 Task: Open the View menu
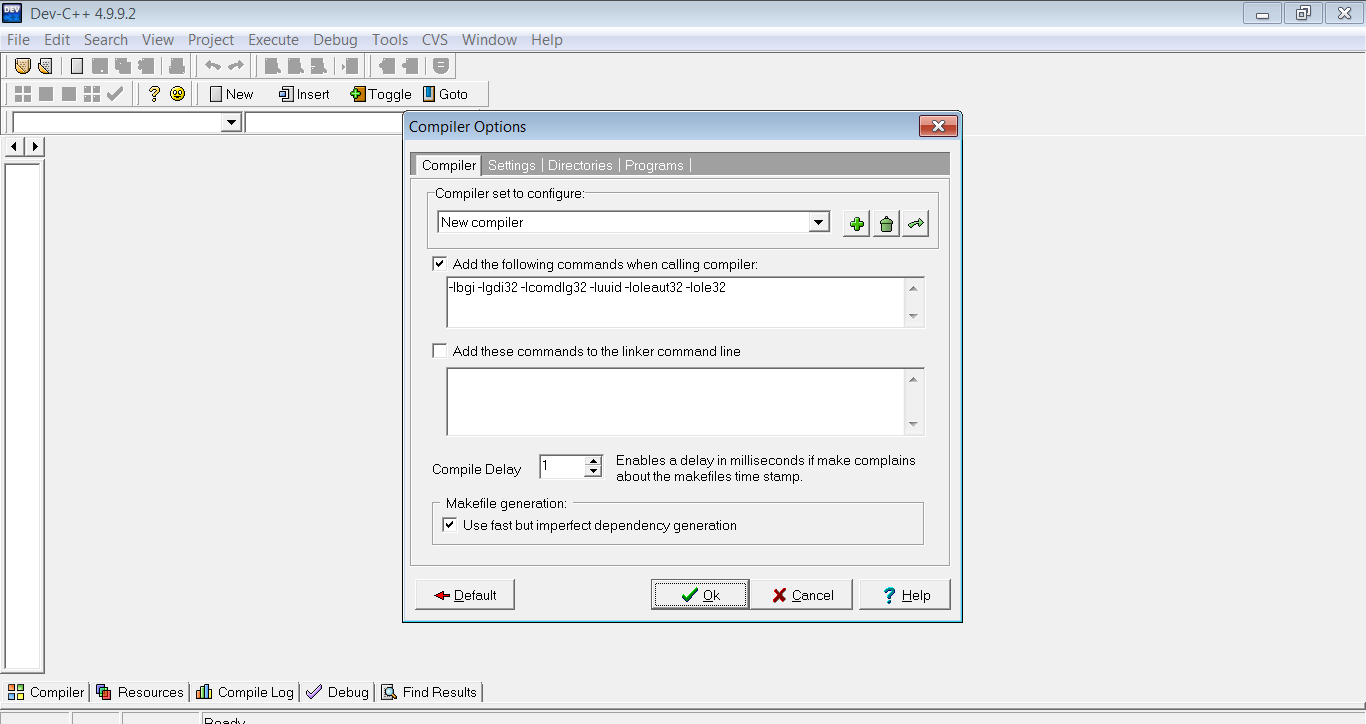158,40
